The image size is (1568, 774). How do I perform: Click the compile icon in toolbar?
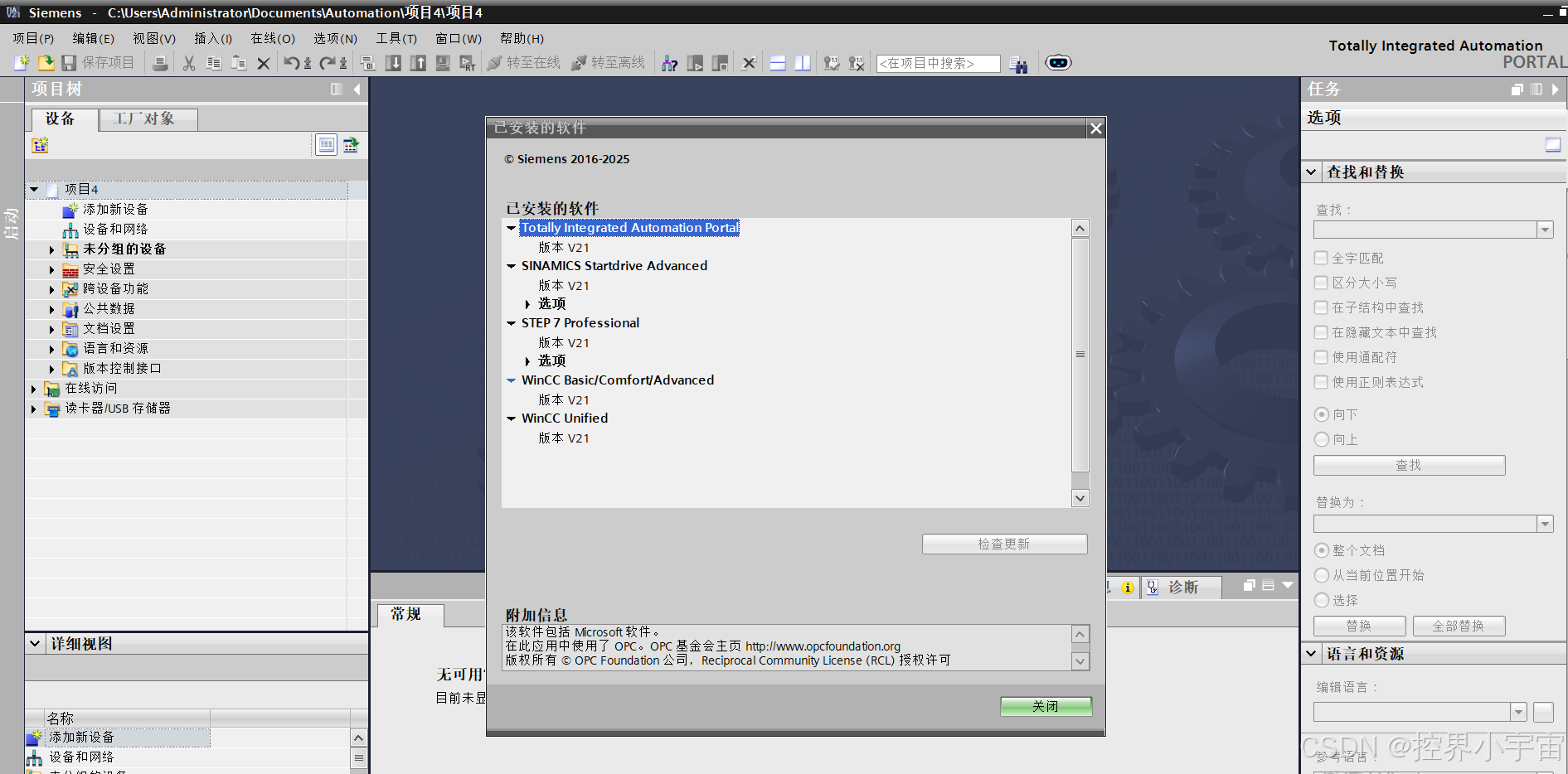pyautogui.click(x=369, y=63)
